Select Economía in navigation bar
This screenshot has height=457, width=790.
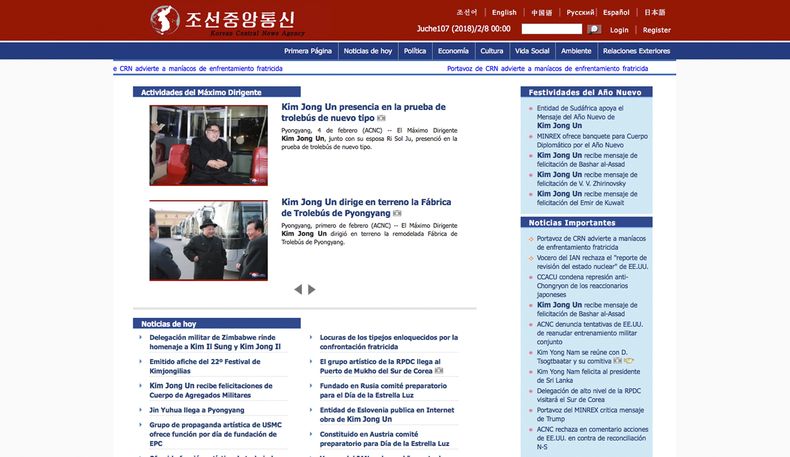click(x=453, y=50)
